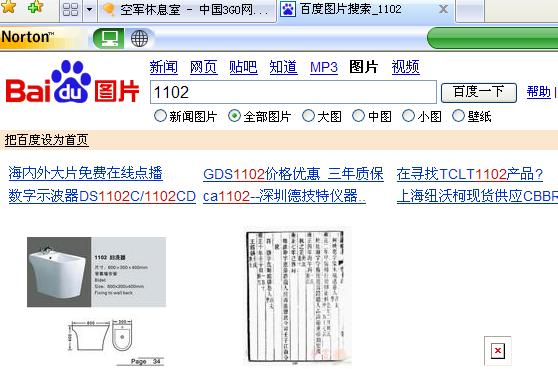Screen dimensions: 558x369
Task: Open the 新闻 search category
Action: (x=164, y=67)
